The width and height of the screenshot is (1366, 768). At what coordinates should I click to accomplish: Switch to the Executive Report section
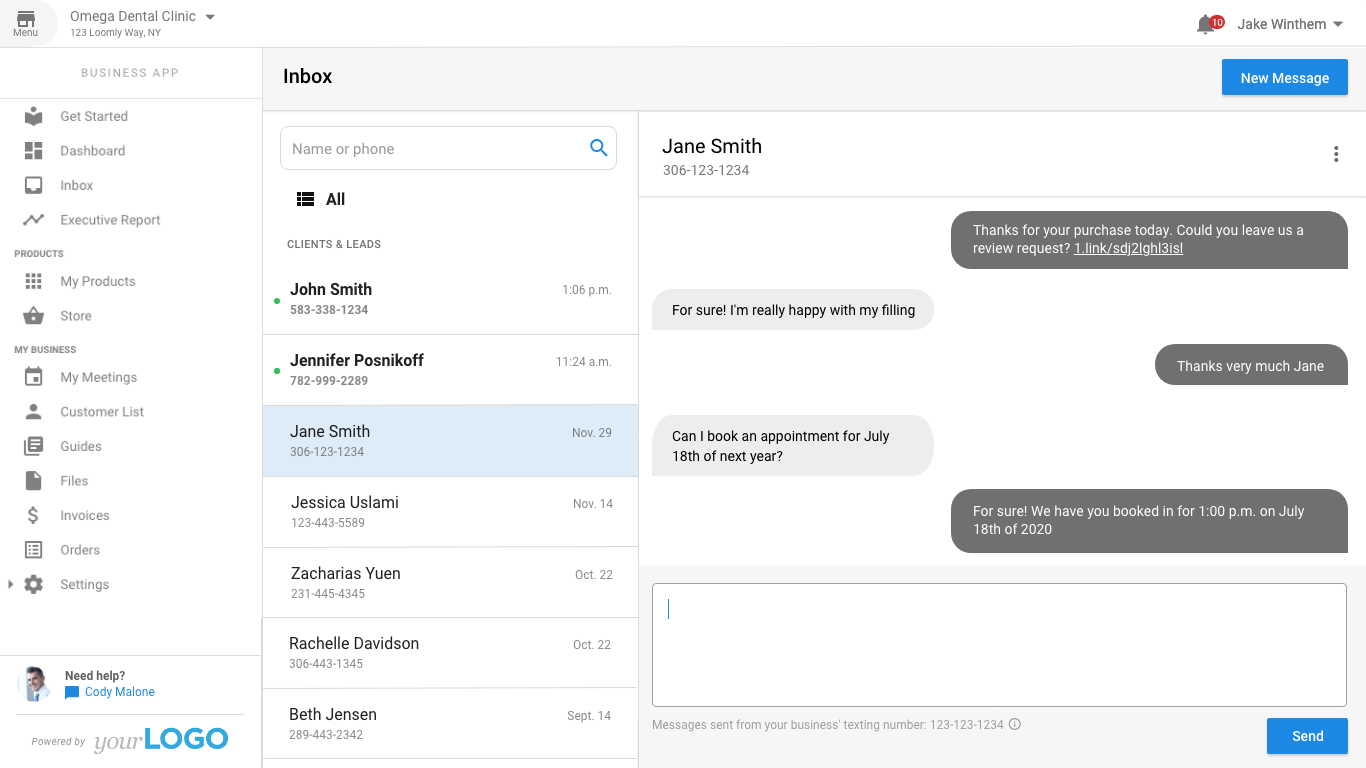pos(104,220)
